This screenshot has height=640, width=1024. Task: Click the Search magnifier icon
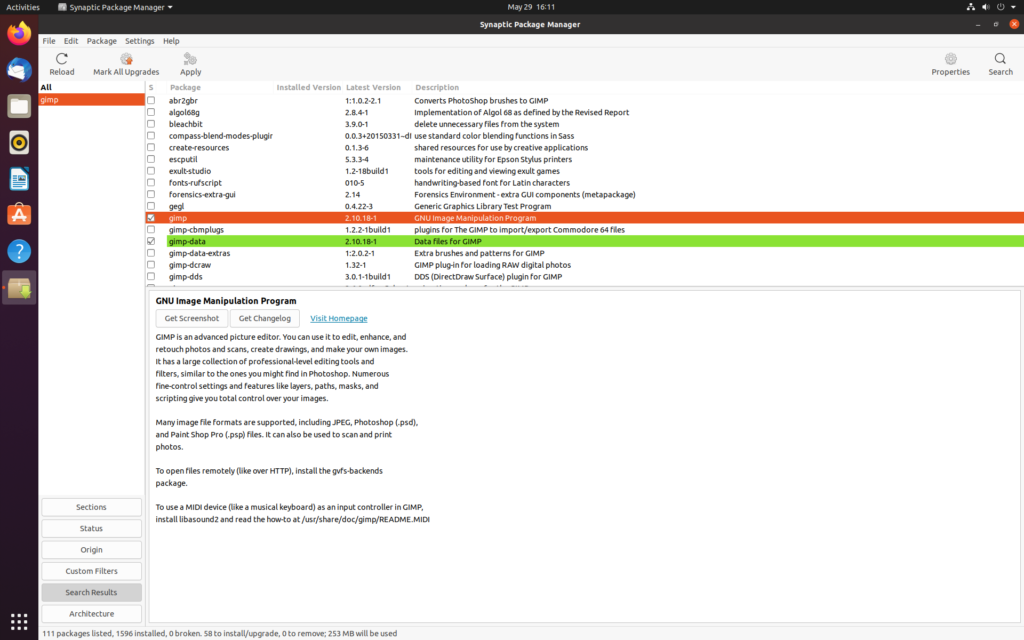coord(1000,59)
